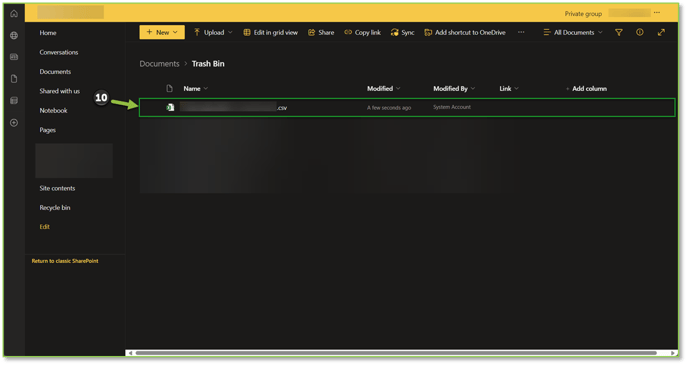Open Modified By column header menu
687x365 pixels.
(x=454, y=89)
